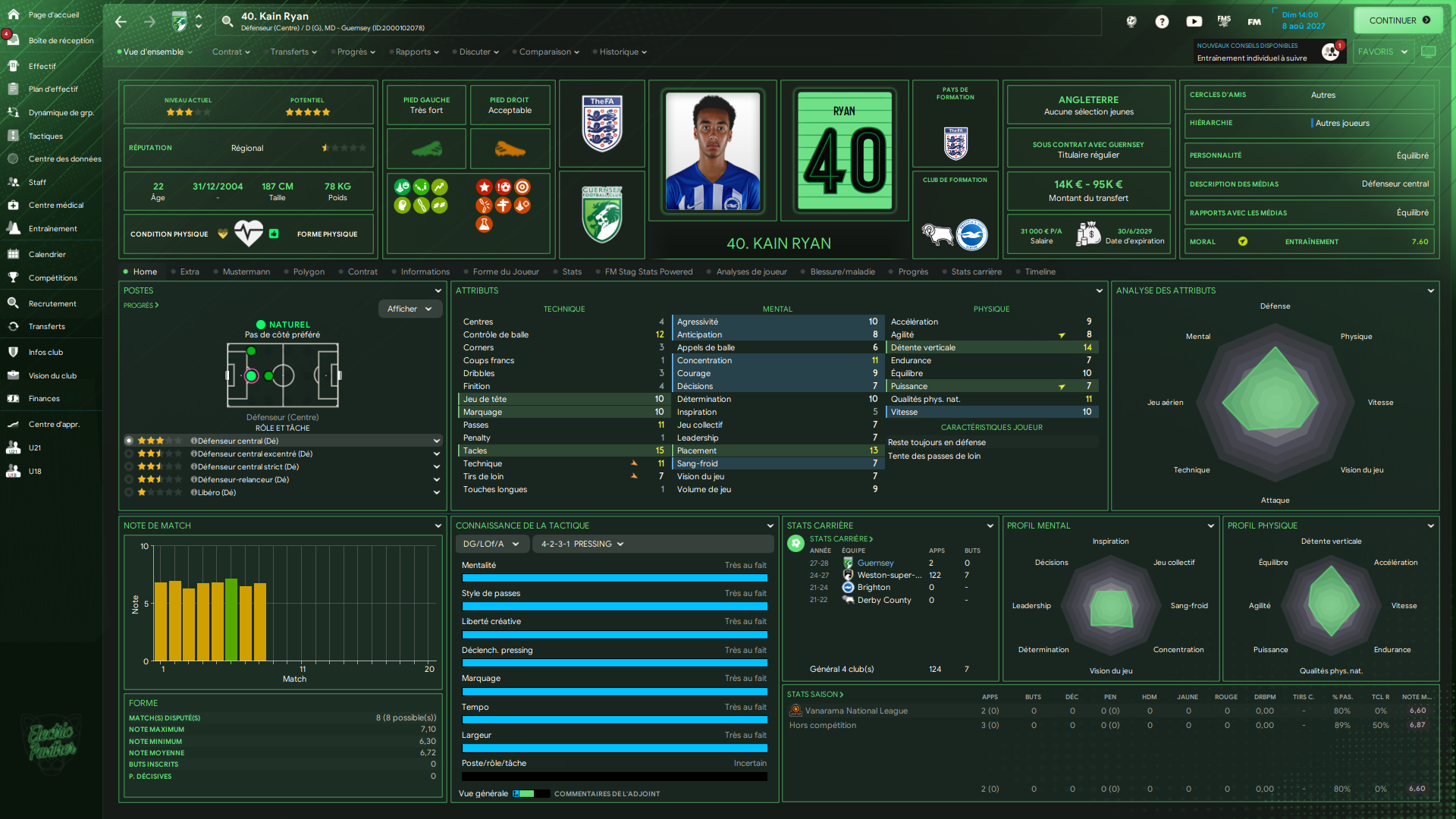Click the back navigation arrow

point(121,22)
